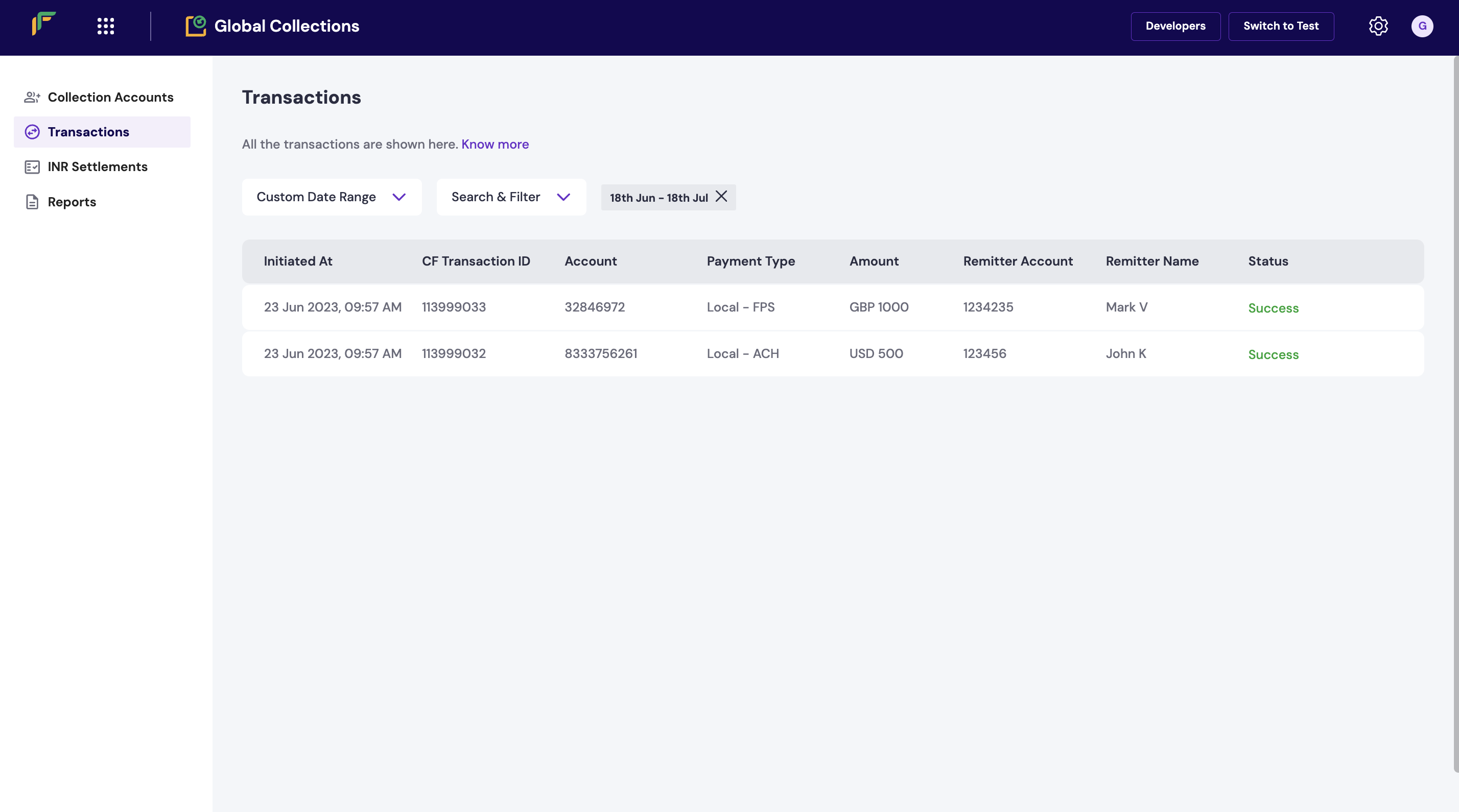This screenshot has width=1459, height=812.
Task: Click the Global Collections product icon
Action: [x=195, y=26]
